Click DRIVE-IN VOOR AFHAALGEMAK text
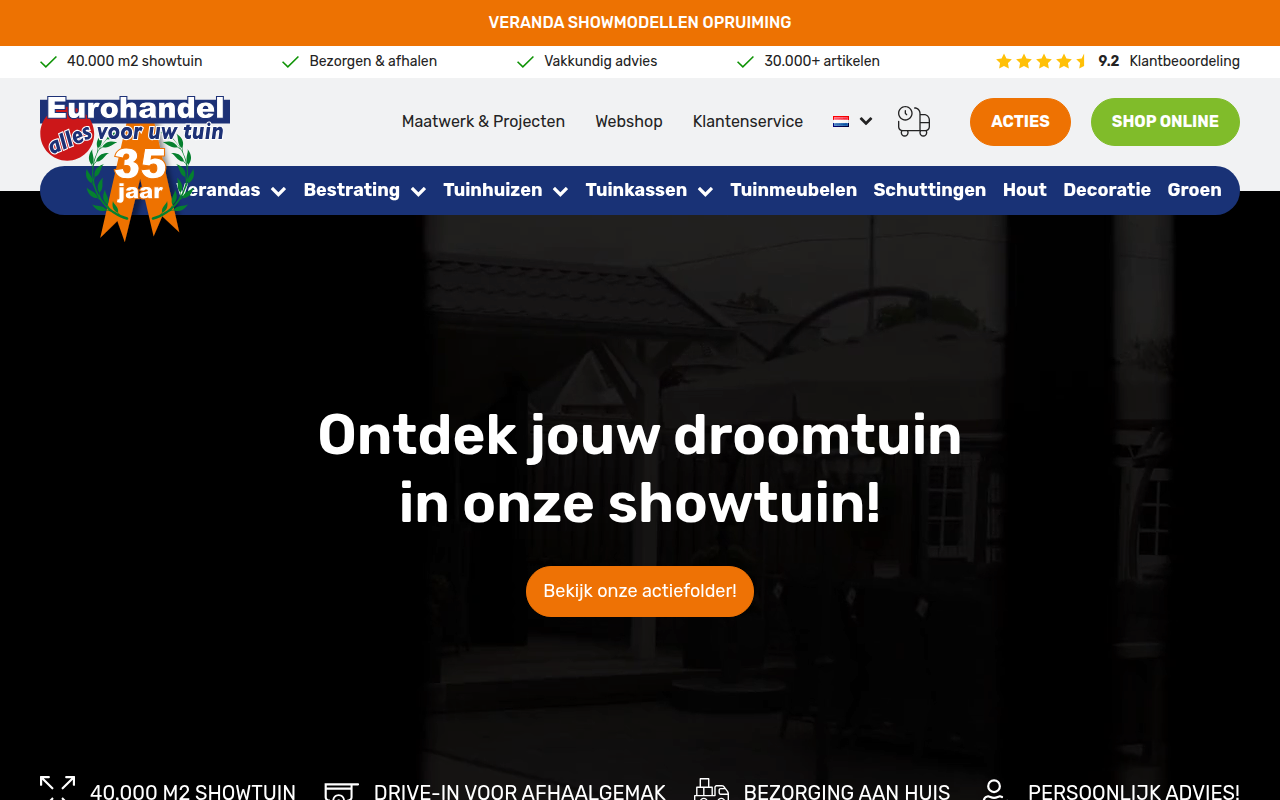Viewport: 1280px width, 800px height. 520,791
